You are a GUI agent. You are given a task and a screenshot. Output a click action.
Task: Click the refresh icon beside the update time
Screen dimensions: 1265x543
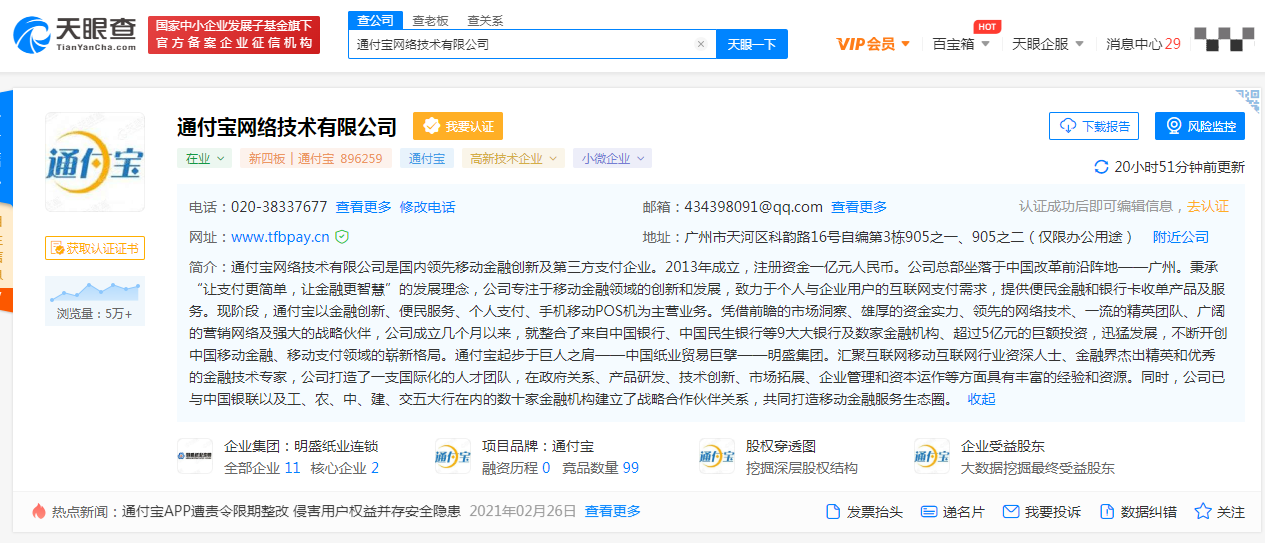[x=1102, y=167]
